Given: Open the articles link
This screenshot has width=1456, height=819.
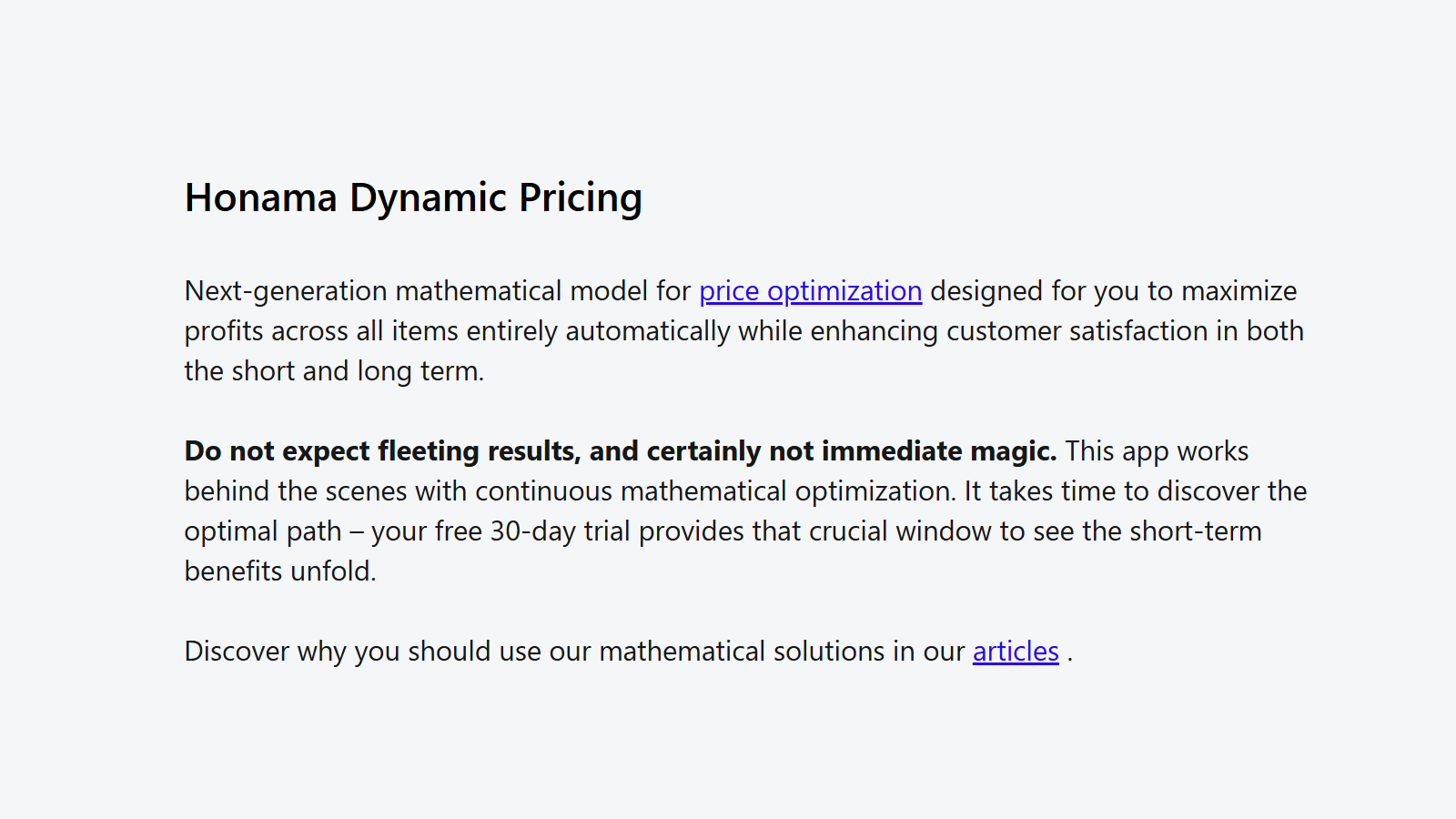Looking at the screenshot, I should tap(1016, 652).
